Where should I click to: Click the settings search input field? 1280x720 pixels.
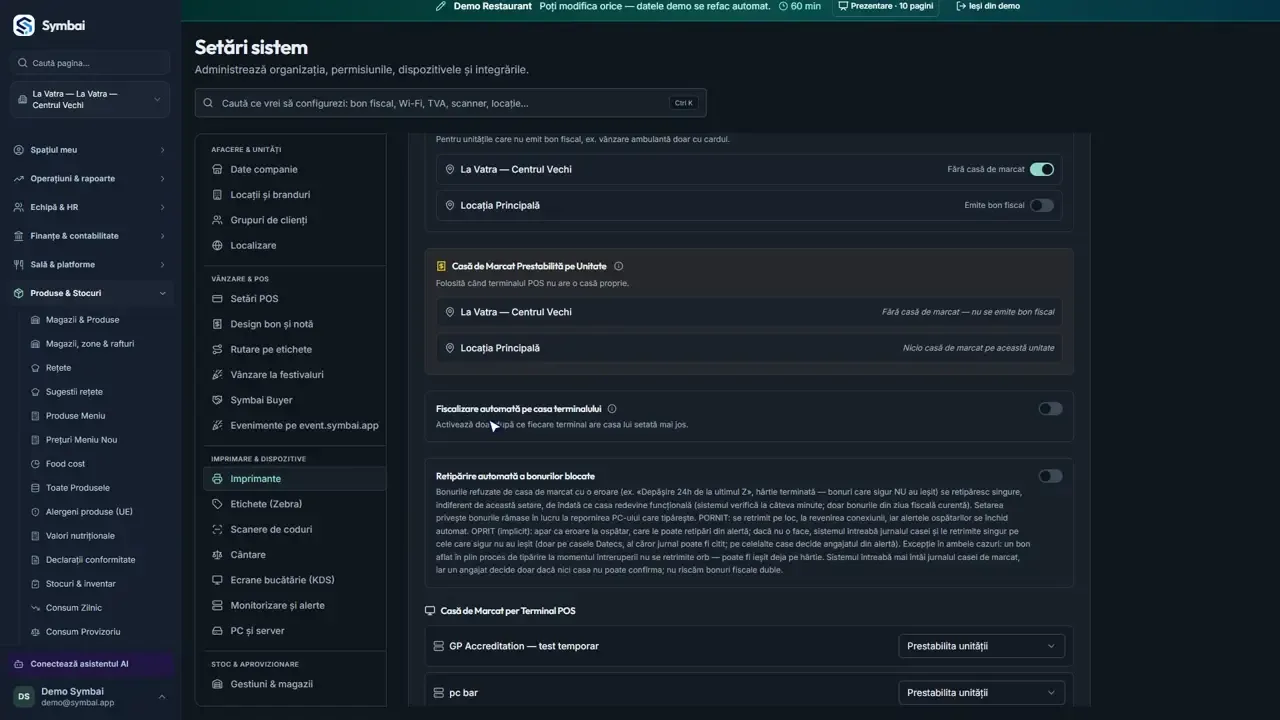pyautogui.click(x=450, y=103)
